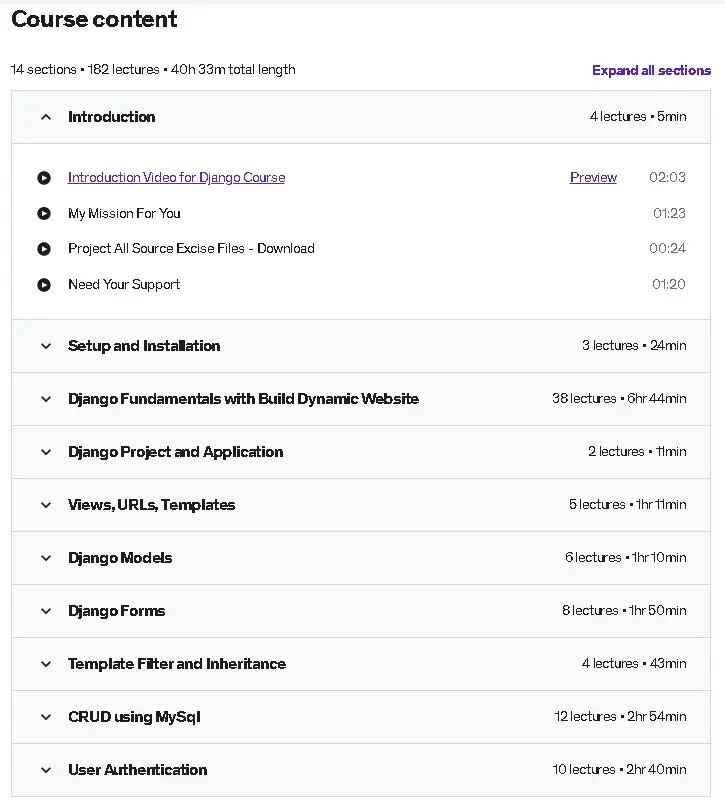
Task: Click Project All Source Excise Files - Download
Action: pyautogui.click(x=191, y=248)
